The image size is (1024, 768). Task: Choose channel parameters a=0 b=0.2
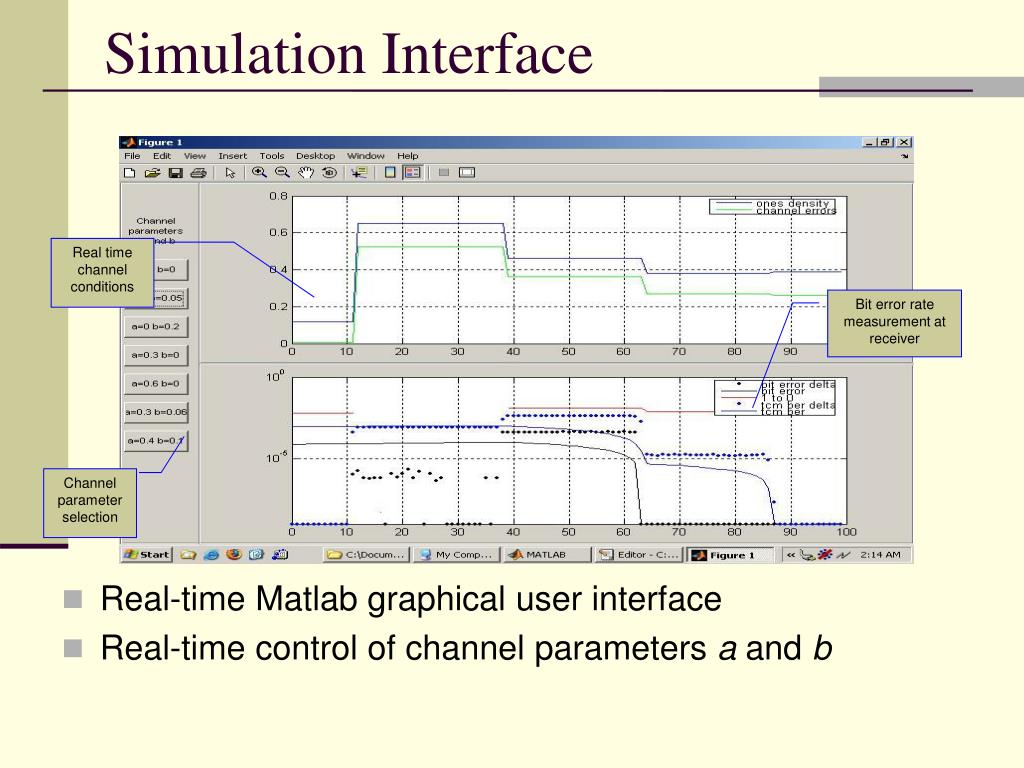tap(156, 327)
